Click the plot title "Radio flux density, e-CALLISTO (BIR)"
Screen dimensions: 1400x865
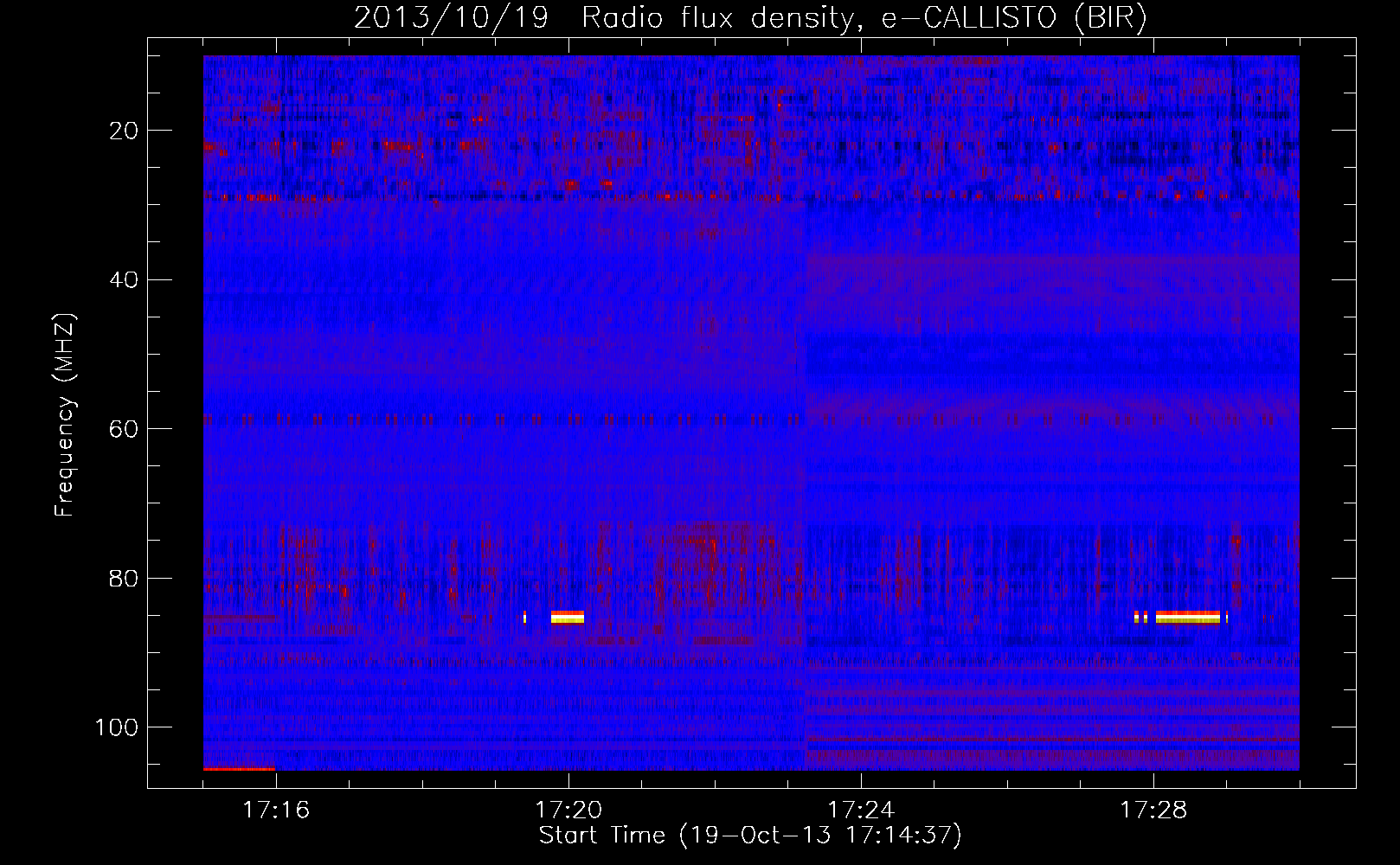[x=864, y=17]
